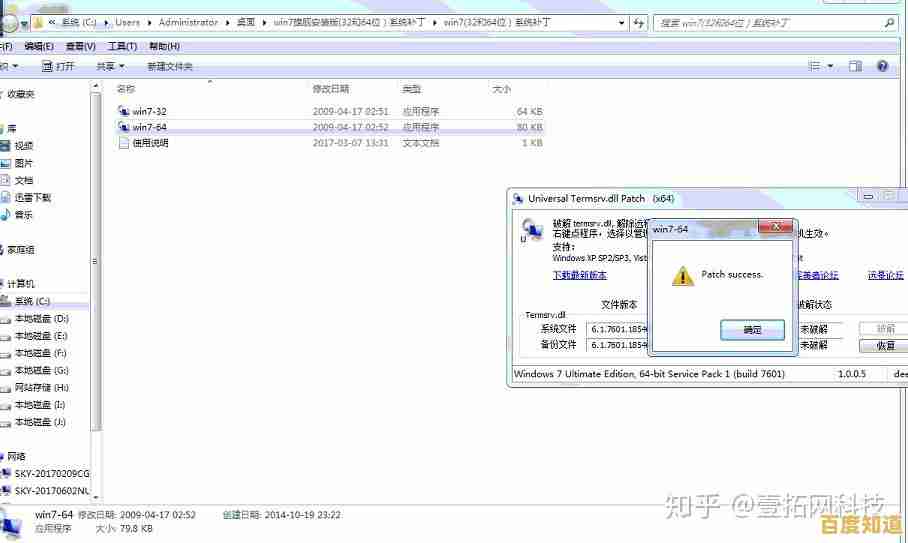Open the 工具(T) menu

[x=122, y=46]
